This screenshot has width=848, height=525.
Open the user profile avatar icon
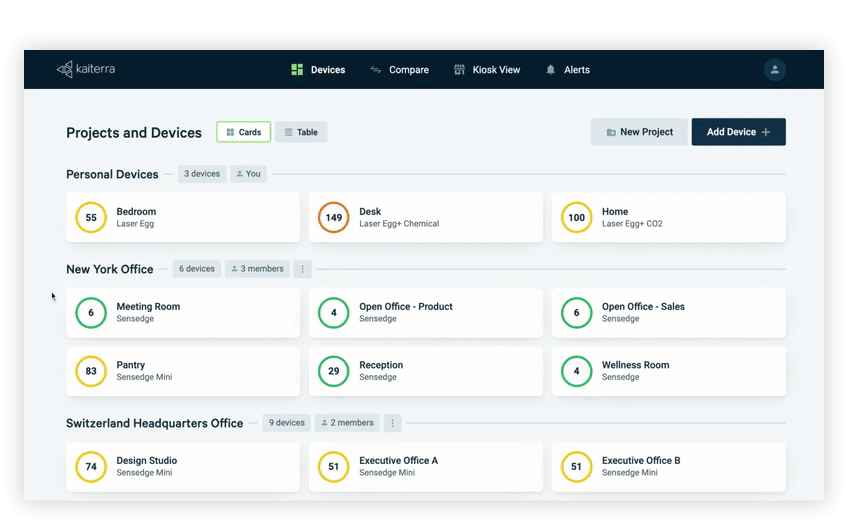click(x=774, y=70)
